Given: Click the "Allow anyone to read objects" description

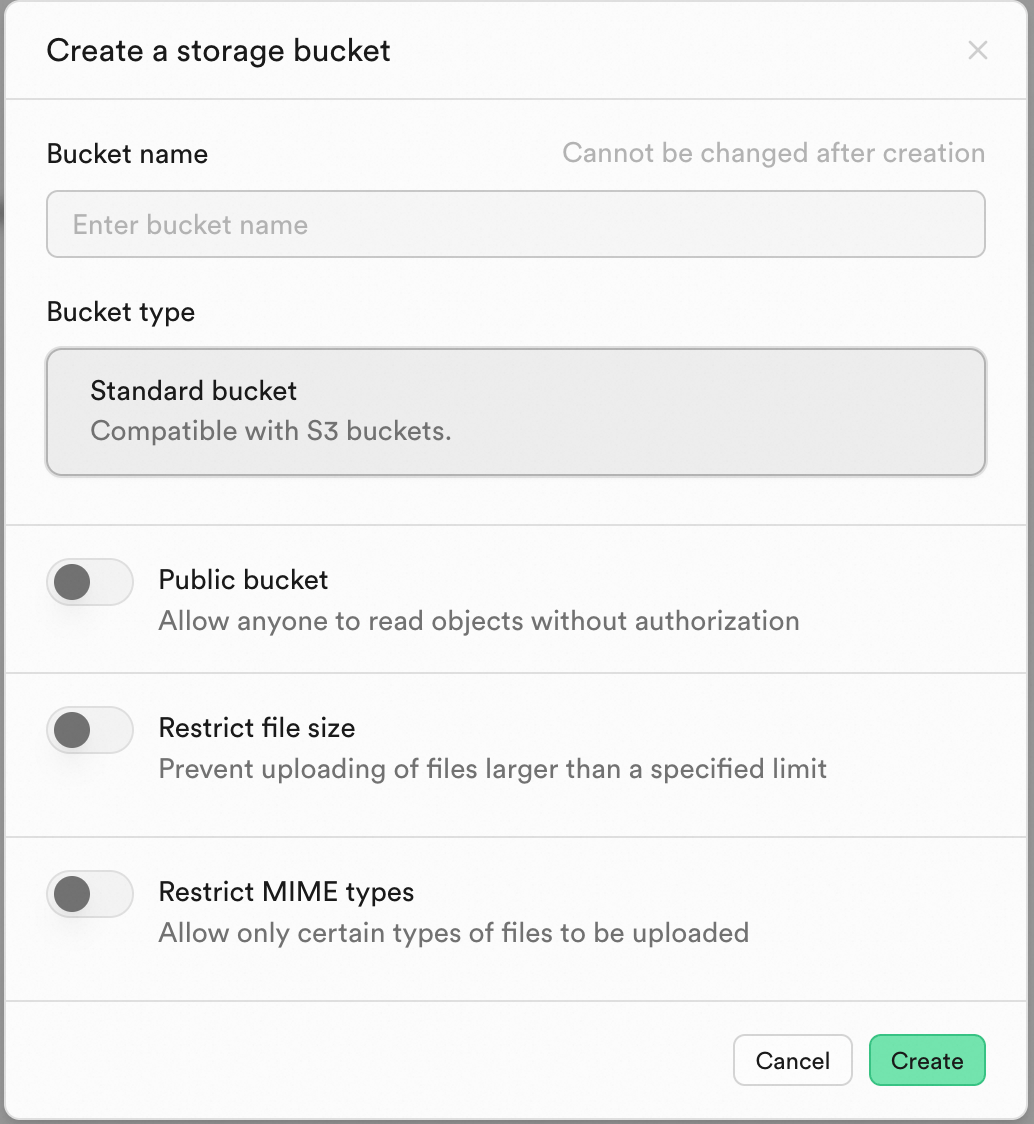Looking at the screenshot, I should (478, 621).
